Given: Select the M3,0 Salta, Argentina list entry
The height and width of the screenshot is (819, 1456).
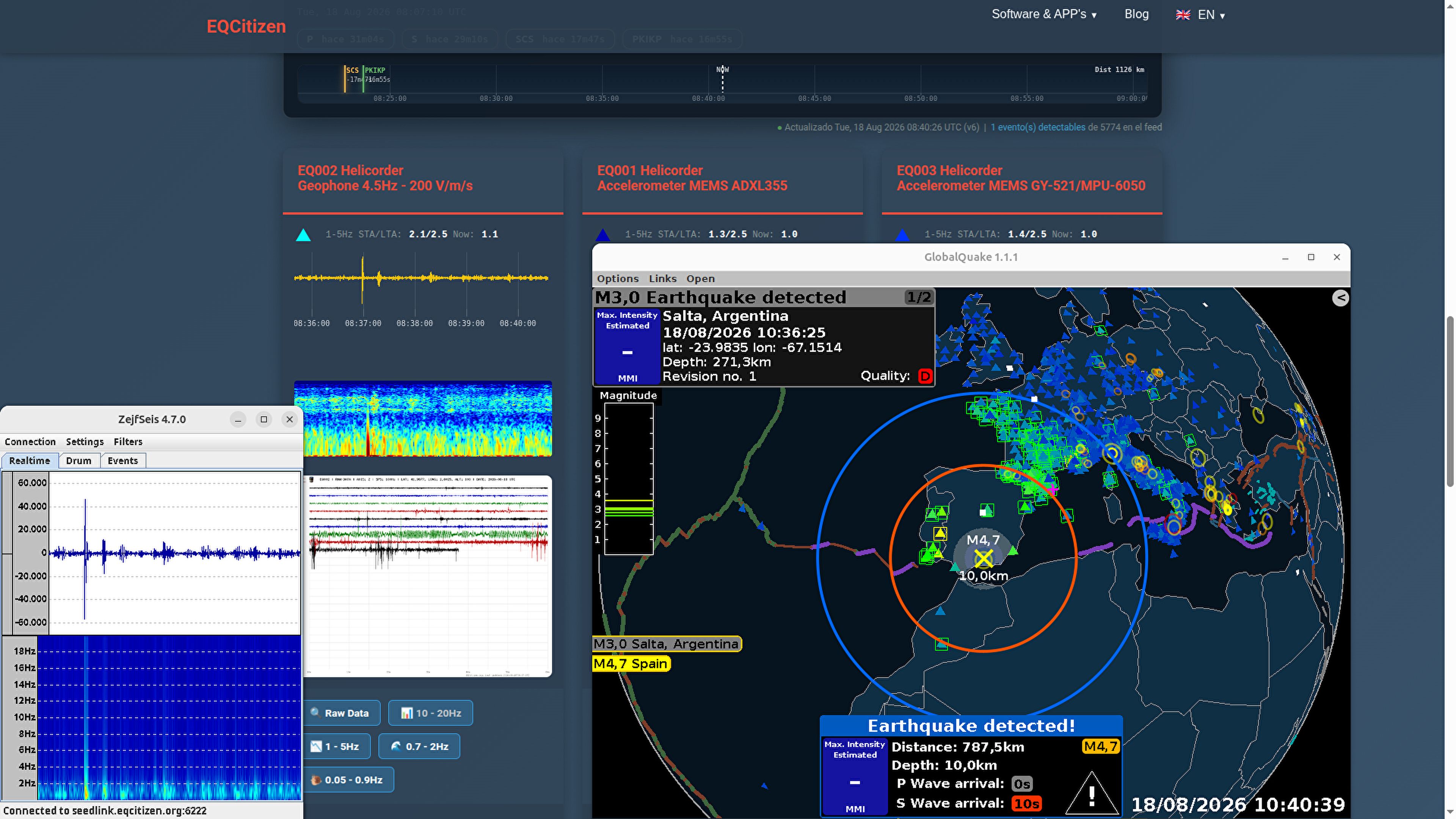Looking at the screenshot, I should (667, 644).
